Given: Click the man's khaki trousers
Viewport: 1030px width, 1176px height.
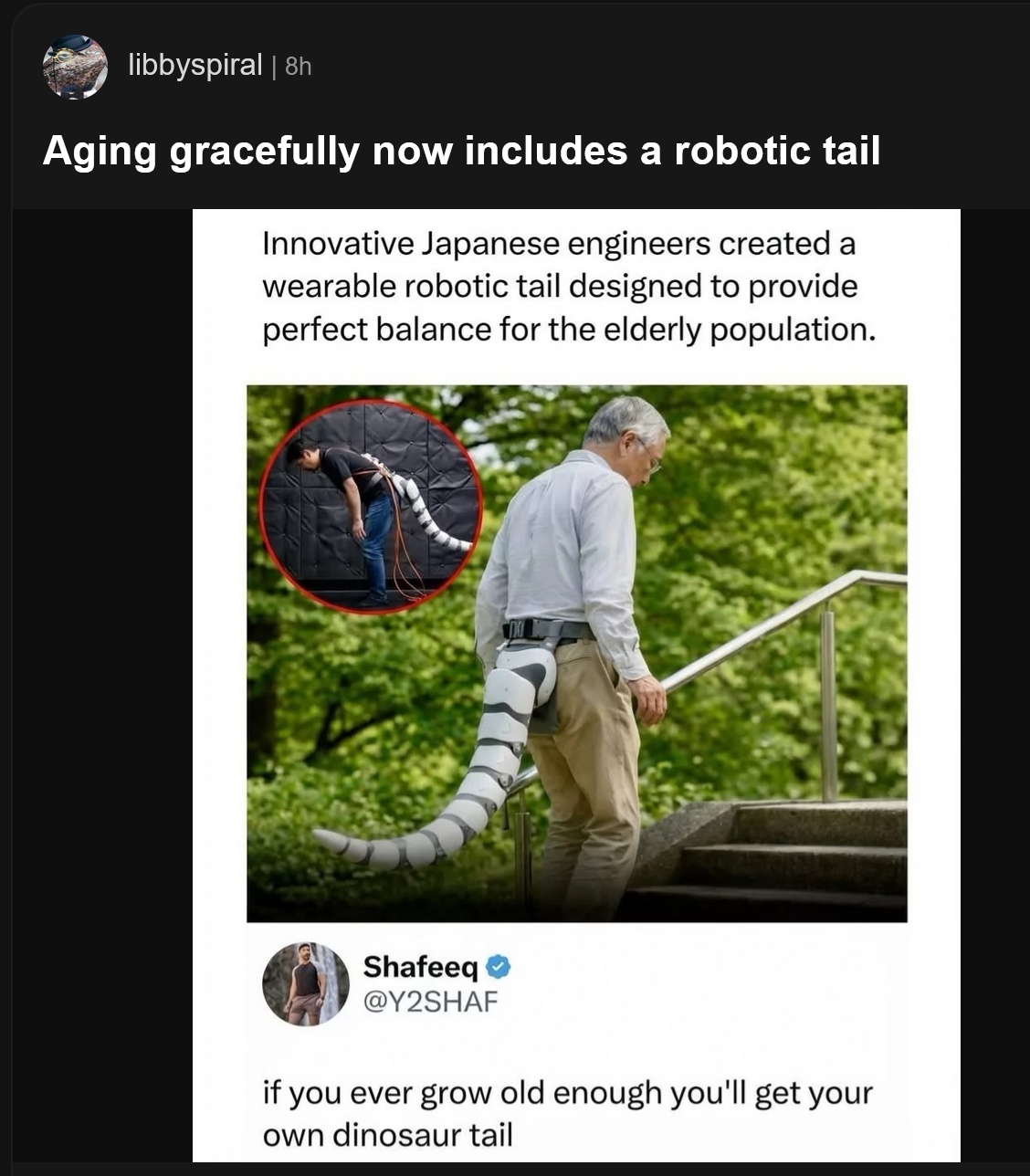Looking at the screenshot, I should [584, 776].
